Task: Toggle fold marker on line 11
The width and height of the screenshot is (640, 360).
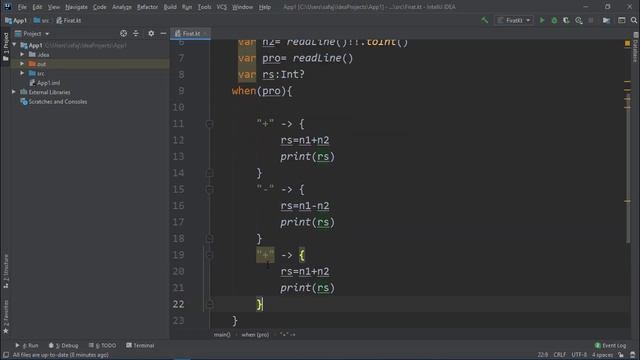Action: pos(209,124)
